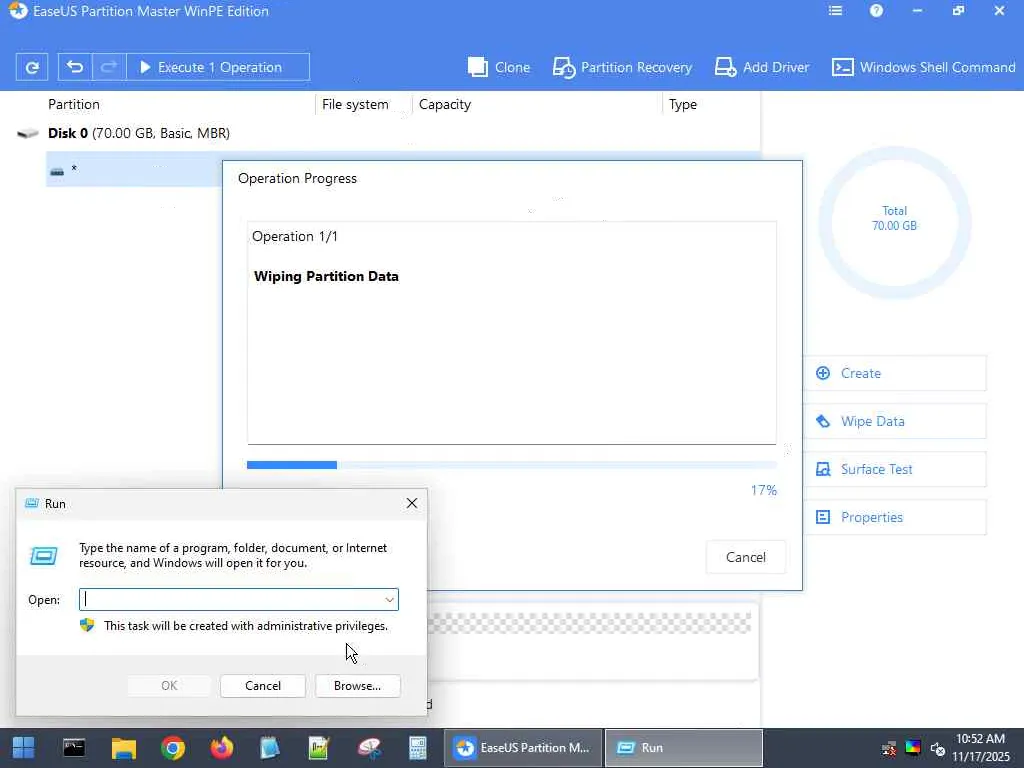Click the Total 70.00 GB usage ring

[x=895, y=223]
